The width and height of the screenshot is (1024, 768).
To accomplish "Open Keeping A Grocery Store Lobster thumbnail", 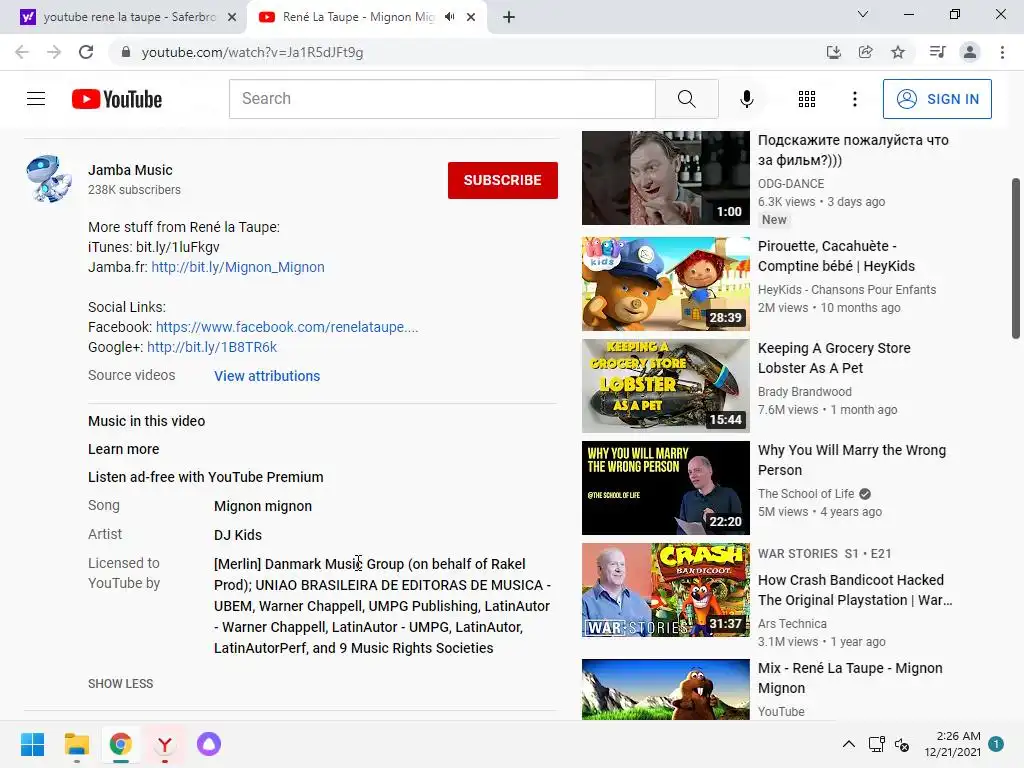I will click(665, 386).
